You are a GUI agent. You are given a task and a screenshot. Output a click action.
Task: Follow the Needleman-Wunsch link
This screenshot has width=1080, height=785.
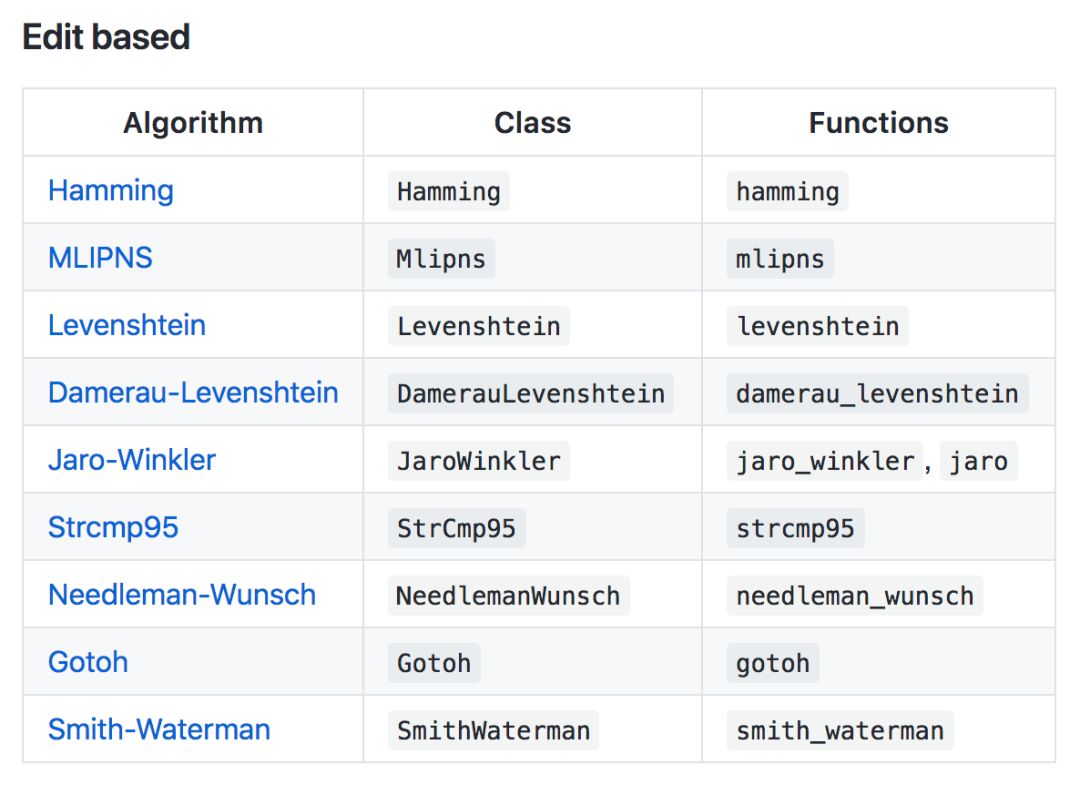[182, 595]
